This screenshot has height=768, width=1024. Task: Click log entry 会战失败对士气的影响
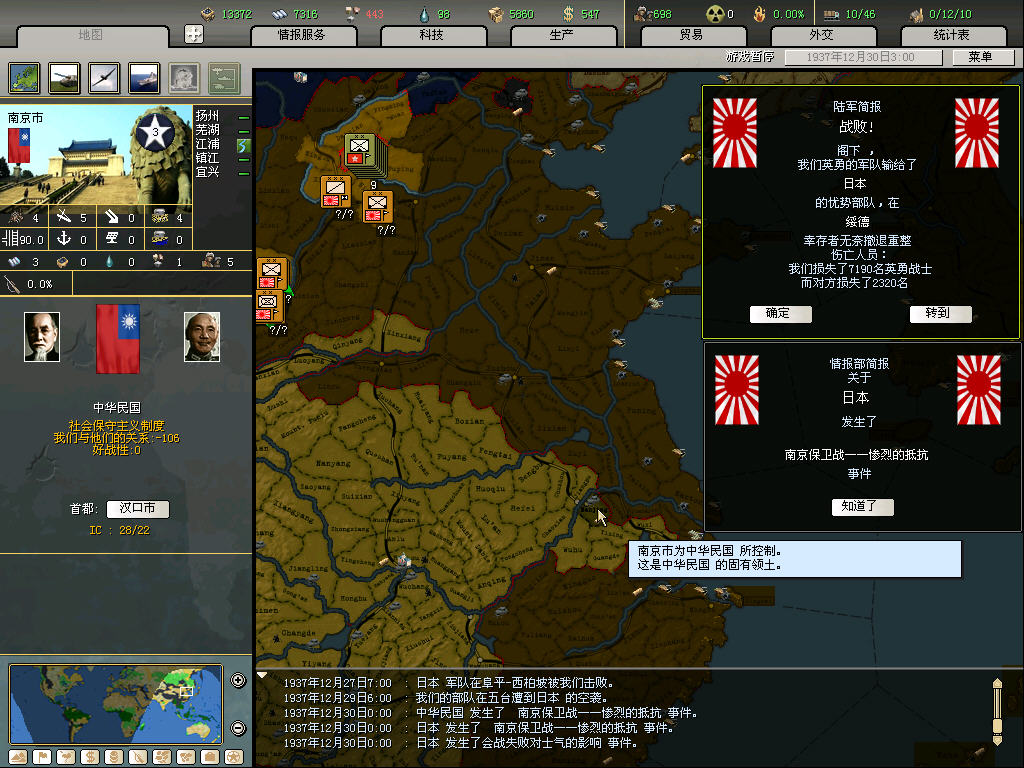click(x=460, y=743)
